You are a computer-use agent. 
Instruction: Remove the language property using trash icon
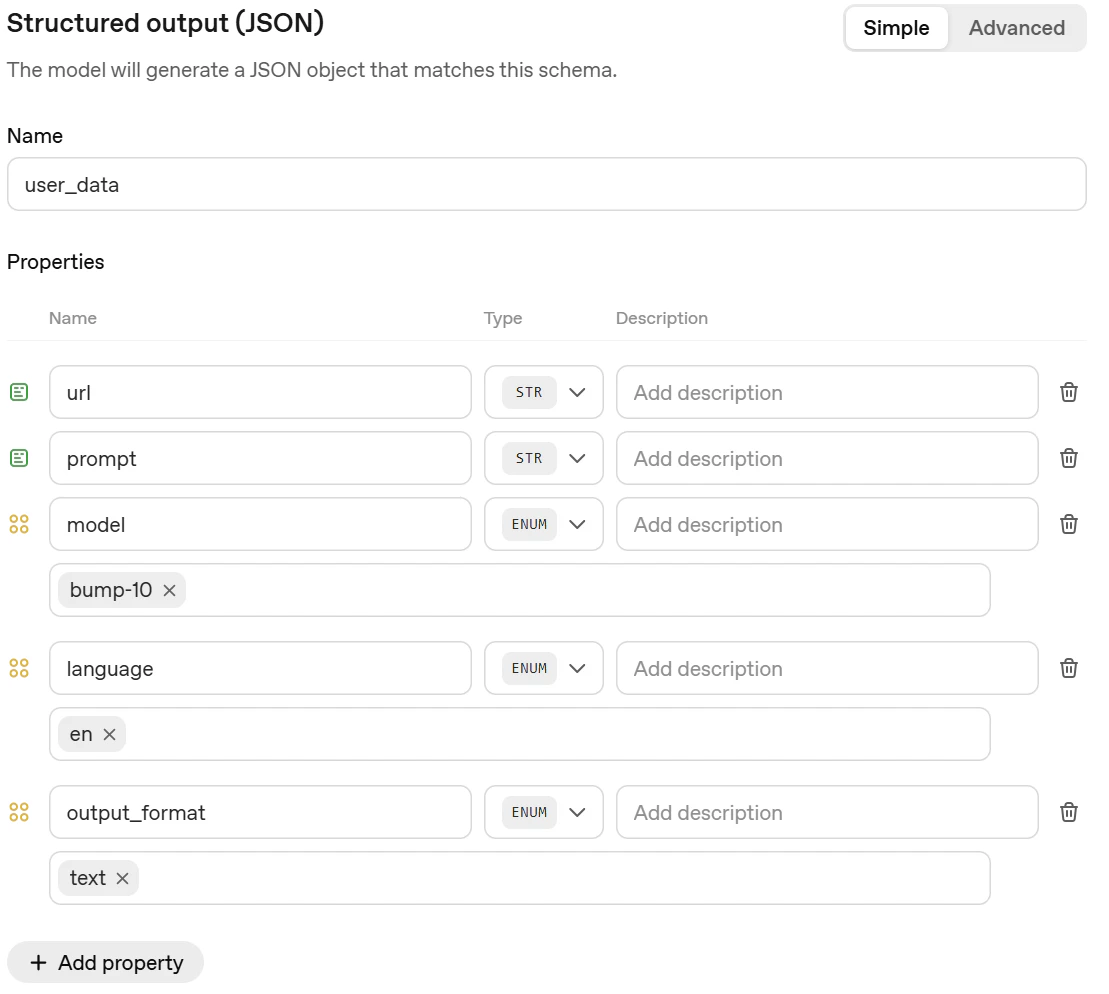(x=1068, y=668)
